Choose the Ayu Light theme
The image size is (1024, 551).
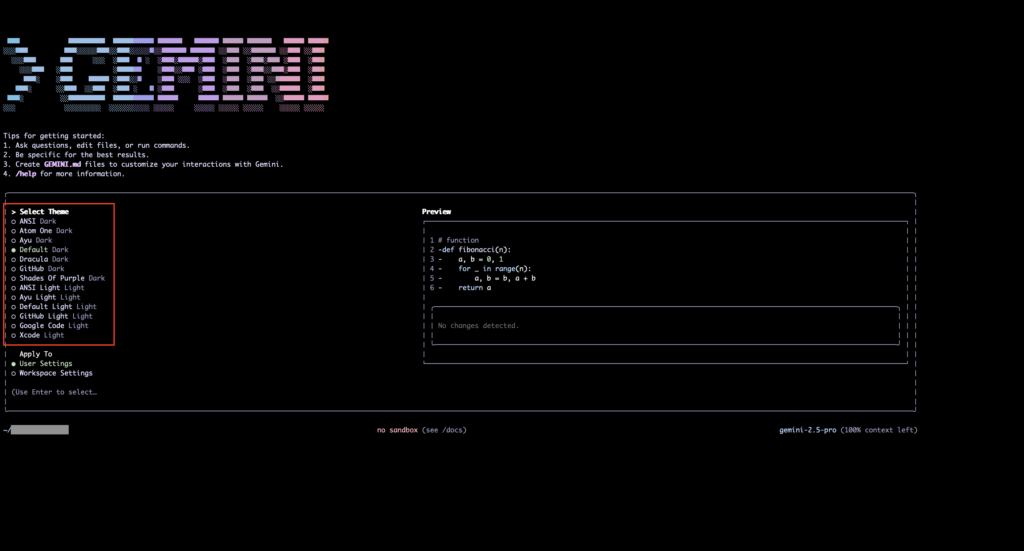[46, 297]
